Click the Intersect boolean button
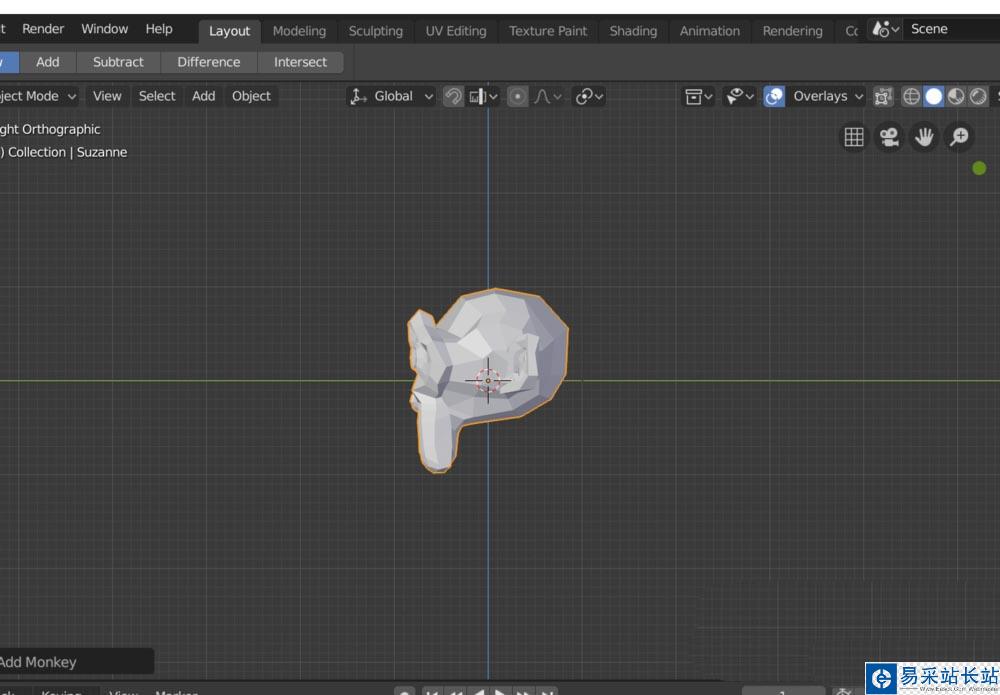 pos(300,62)
